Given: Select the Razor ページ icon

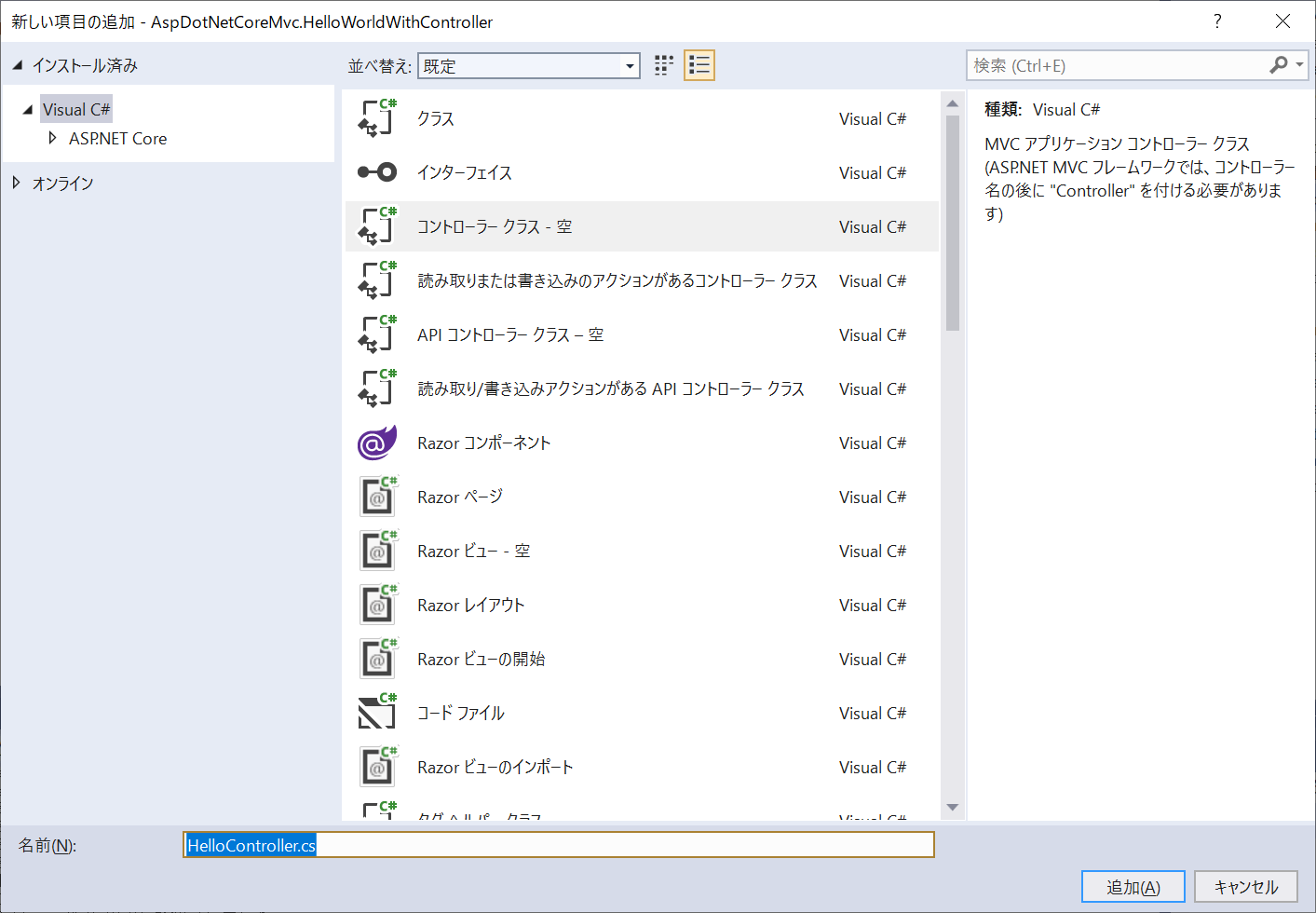Looking at the screenshot, I should [378, 497].
